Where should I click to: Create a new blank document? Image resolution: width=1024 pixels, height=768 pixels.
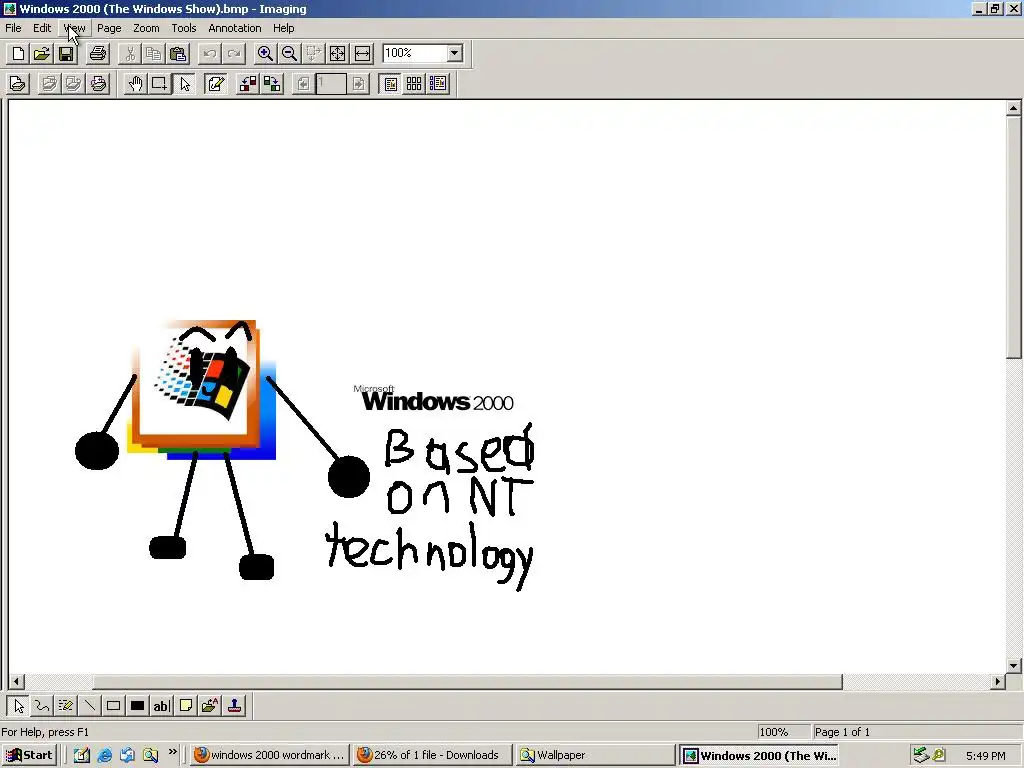18,54
